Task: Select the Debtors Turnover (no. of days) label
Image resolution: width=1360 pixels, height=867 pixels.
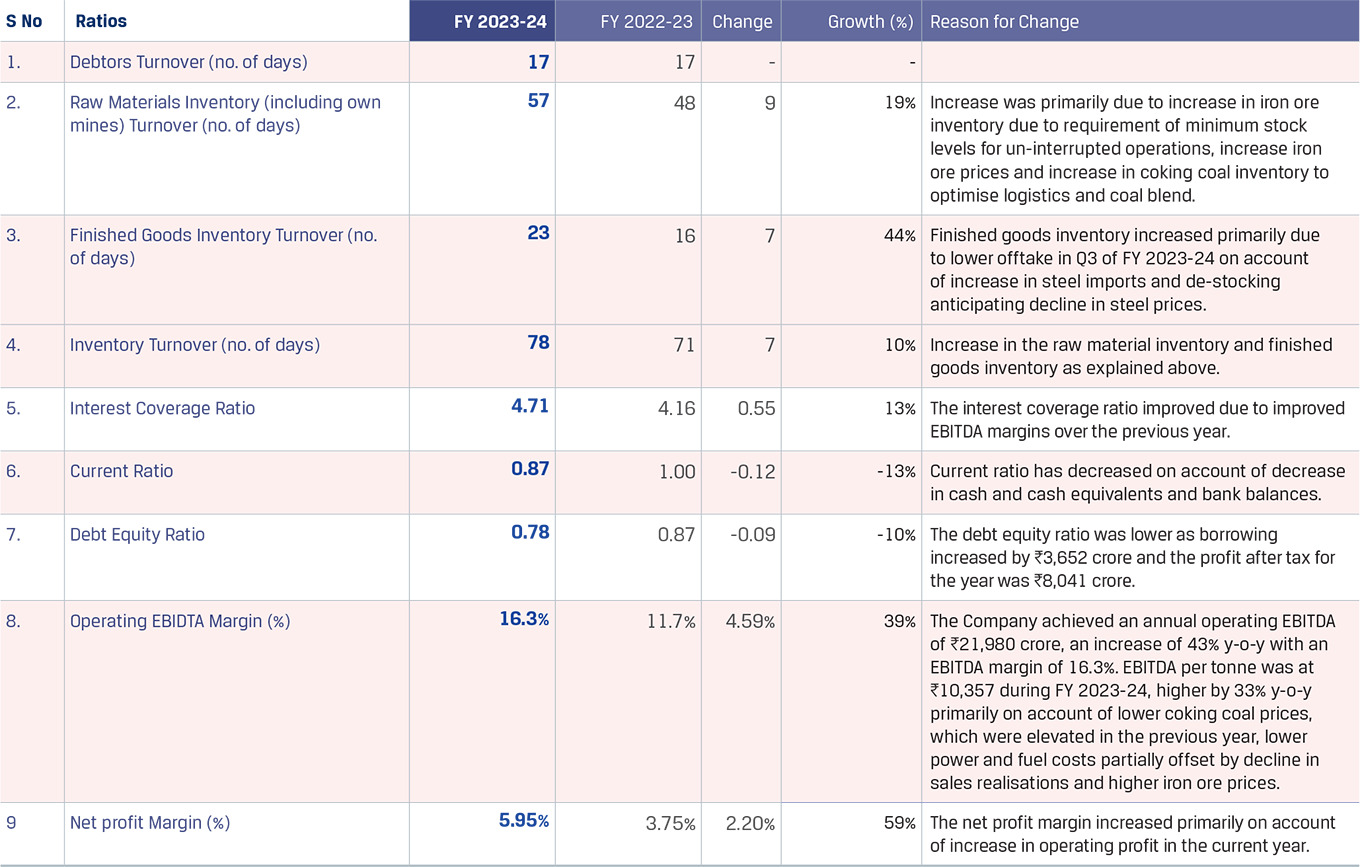Action: tap(188, 62)
